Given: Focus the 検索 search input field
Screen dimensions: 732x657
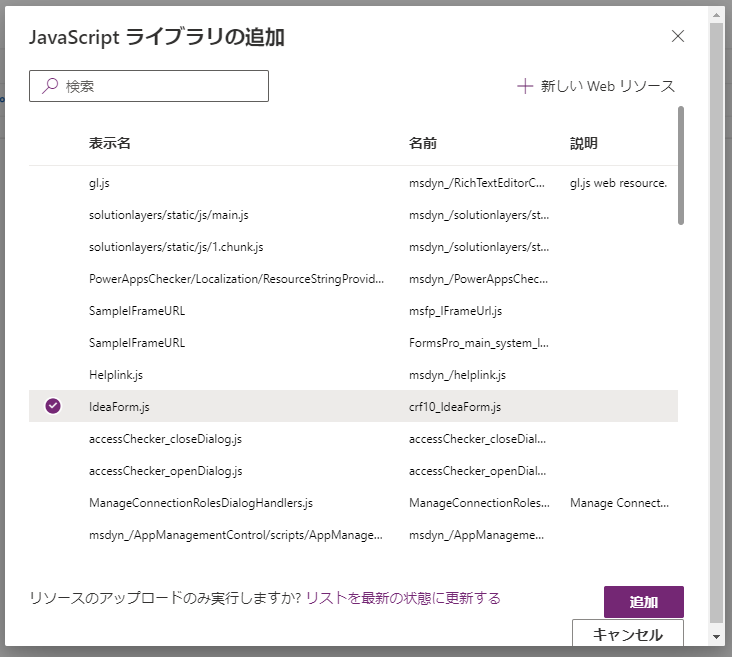Looking at the screenshot, I should coord(149,86).
